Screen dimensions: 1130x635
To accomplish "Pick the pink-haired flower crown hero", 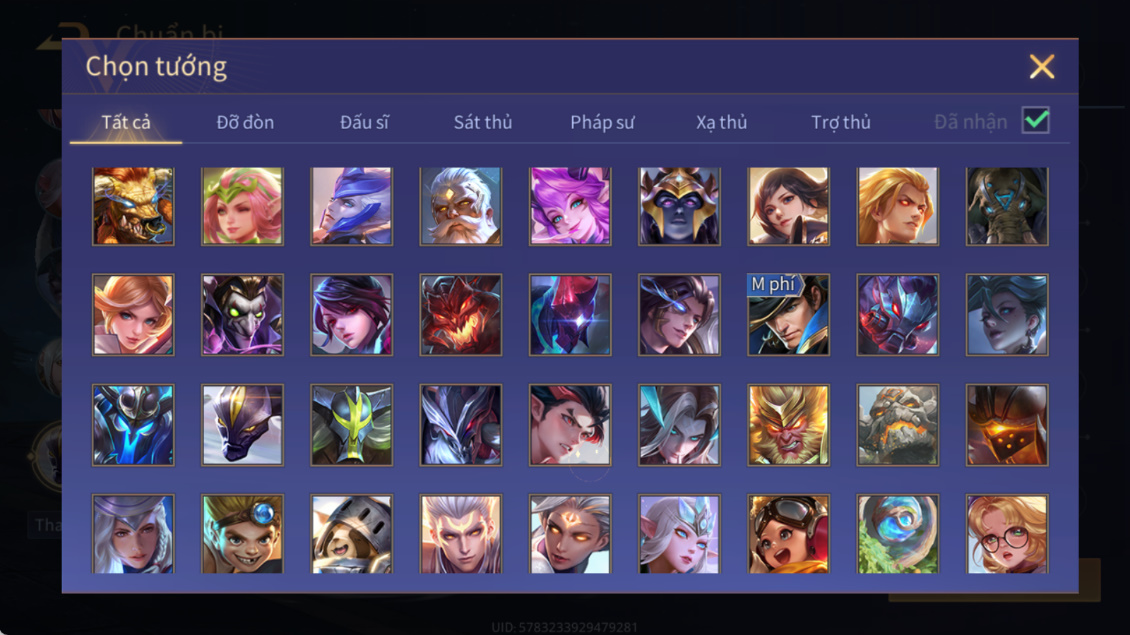I will click(x=242, y=206).
